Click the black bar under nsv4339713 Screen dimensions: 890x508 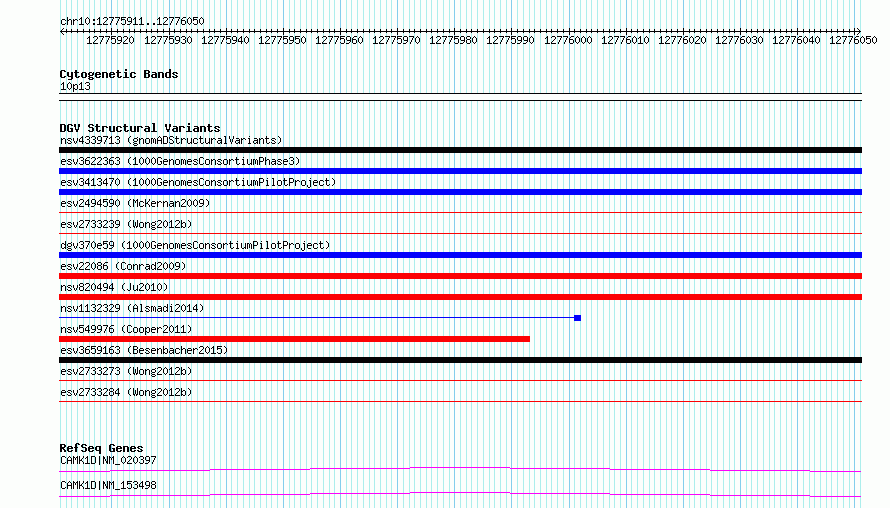[460, 150]
